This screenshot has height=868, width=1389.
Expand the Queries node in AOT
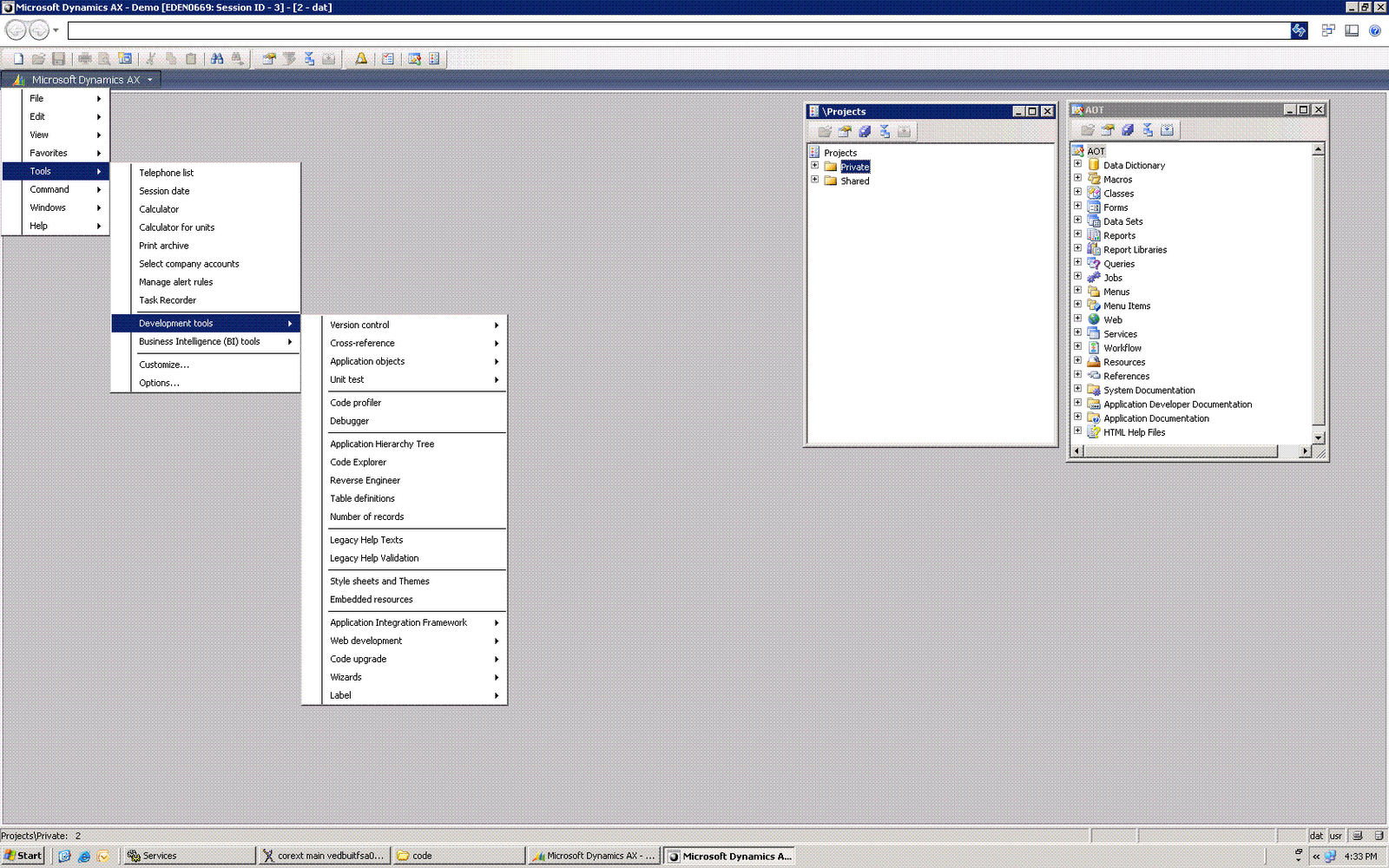(1077, 262)
